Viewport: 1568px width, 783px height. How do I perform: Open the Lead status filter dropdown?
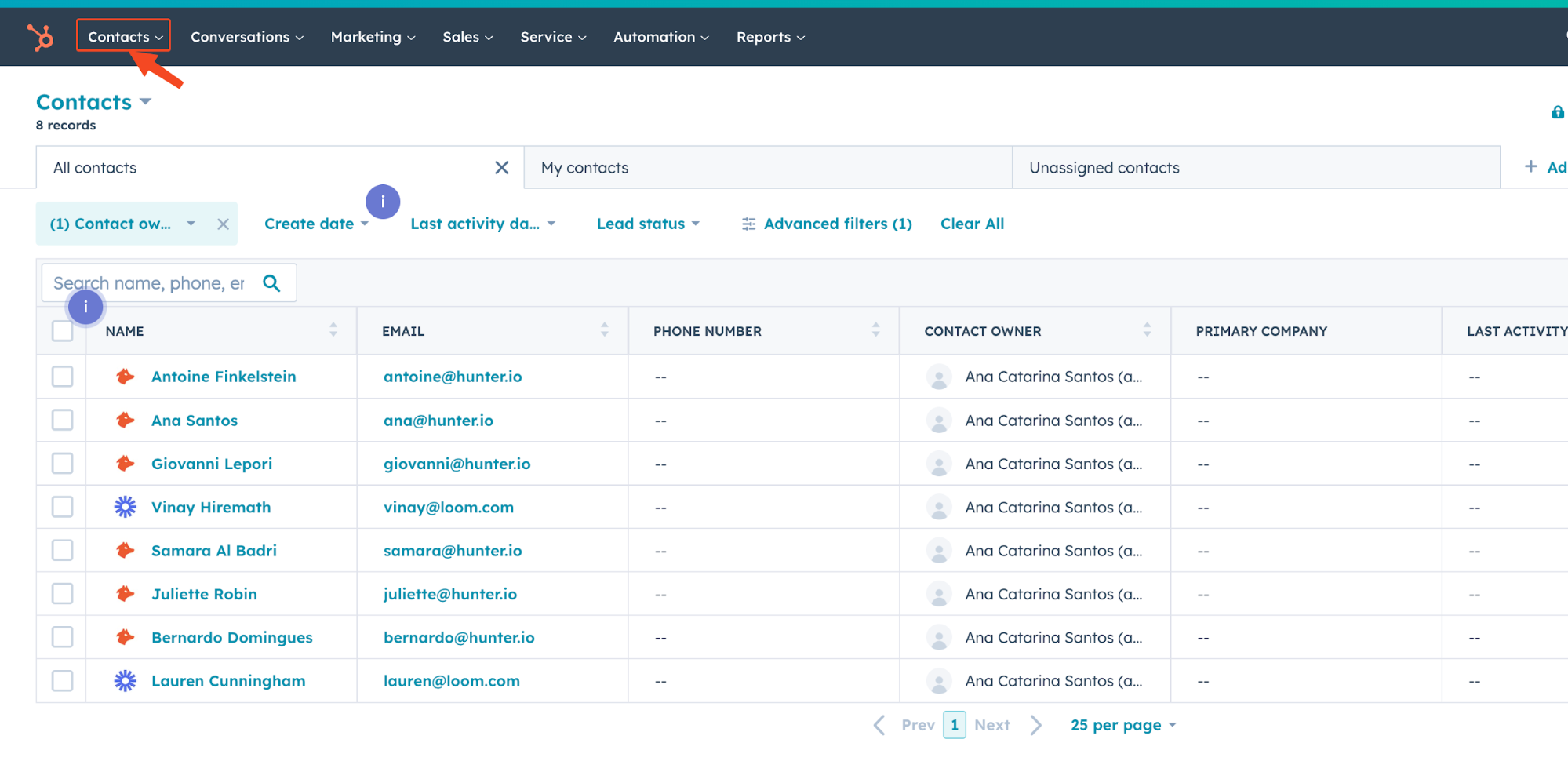coord(648,224)
